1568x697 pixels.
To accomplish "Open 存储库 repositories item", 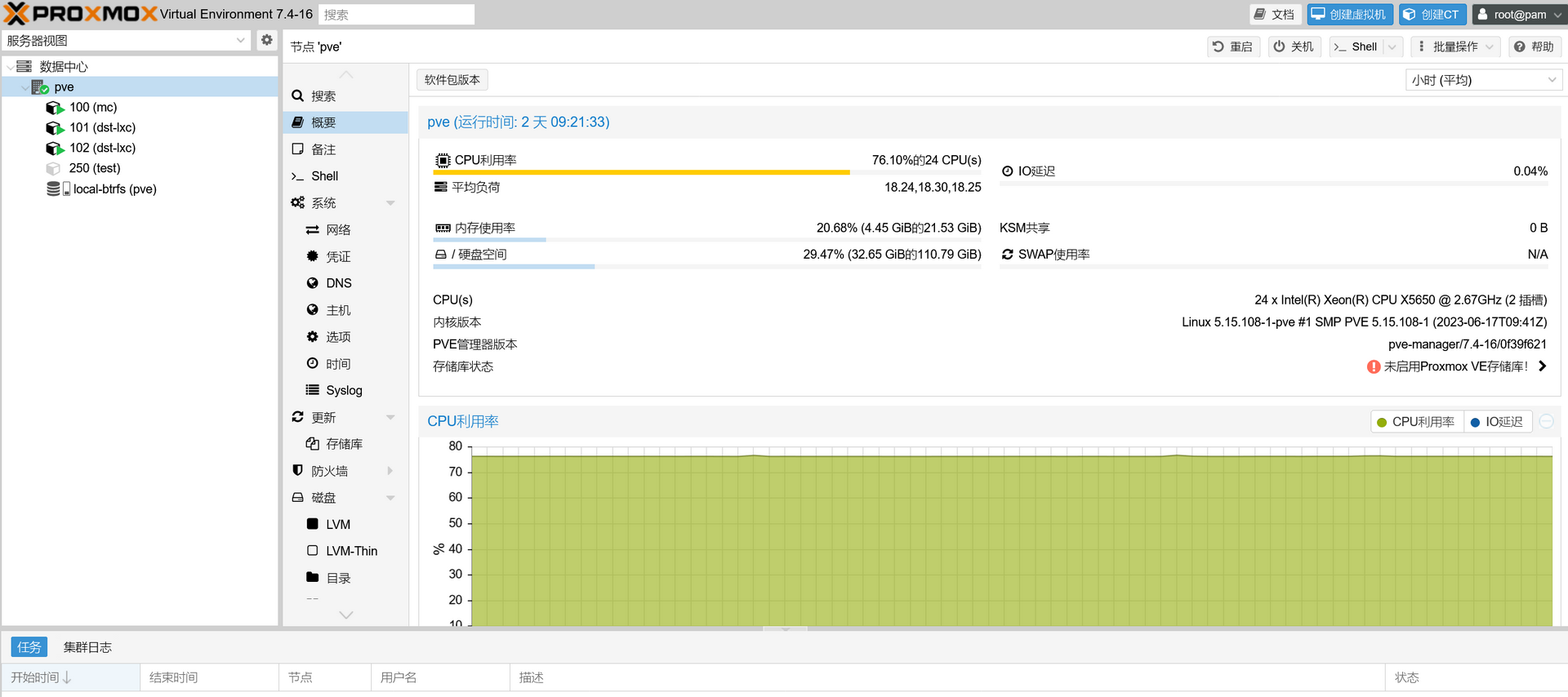I will (344, 444).
